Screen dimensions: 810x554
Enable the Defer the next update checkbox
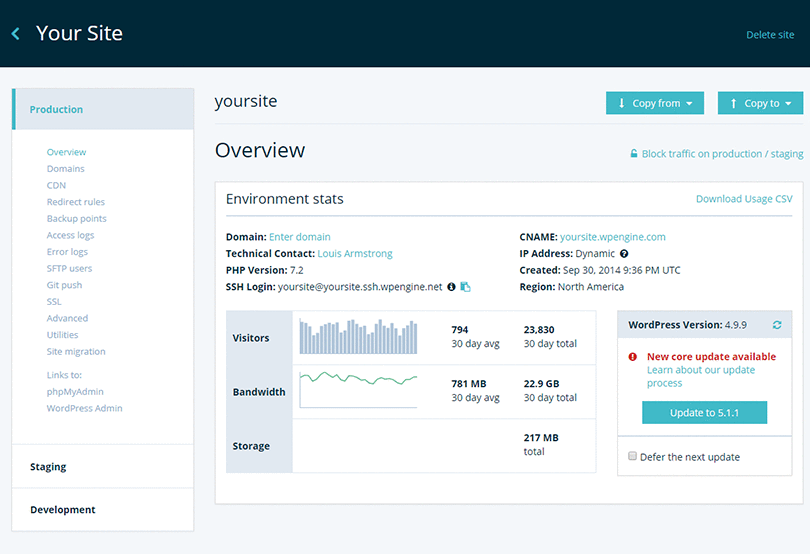[x=632, y=456]
